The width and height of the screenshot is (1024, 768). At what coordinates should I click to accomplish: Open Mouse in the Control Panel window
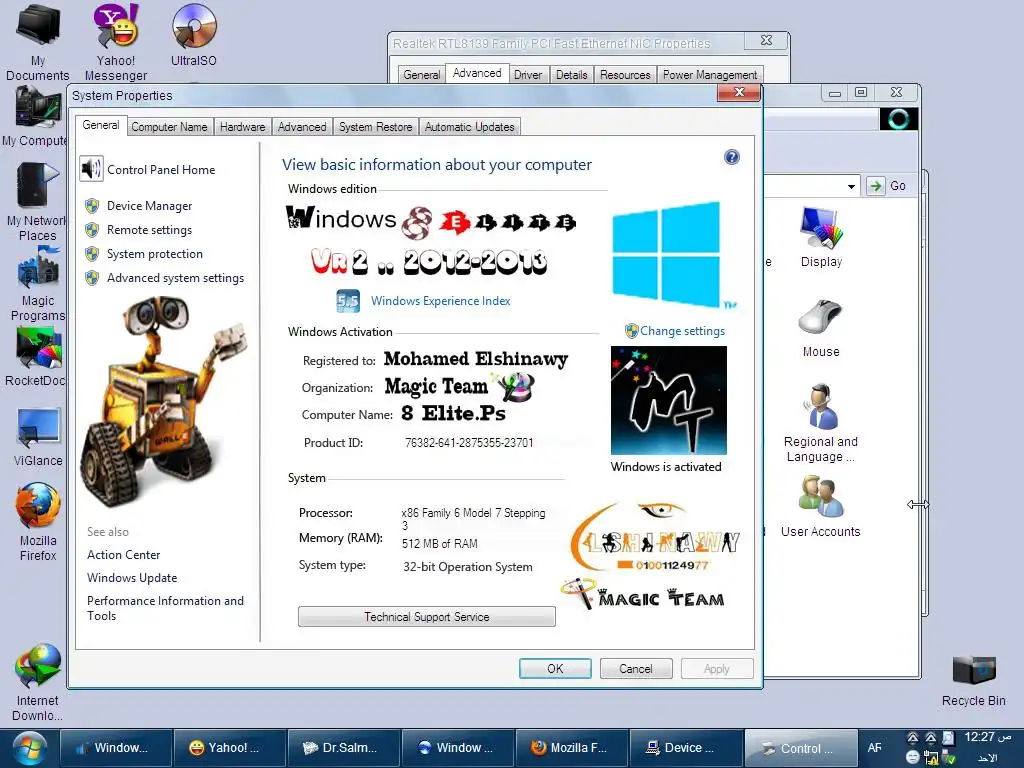tap(821, 328)
